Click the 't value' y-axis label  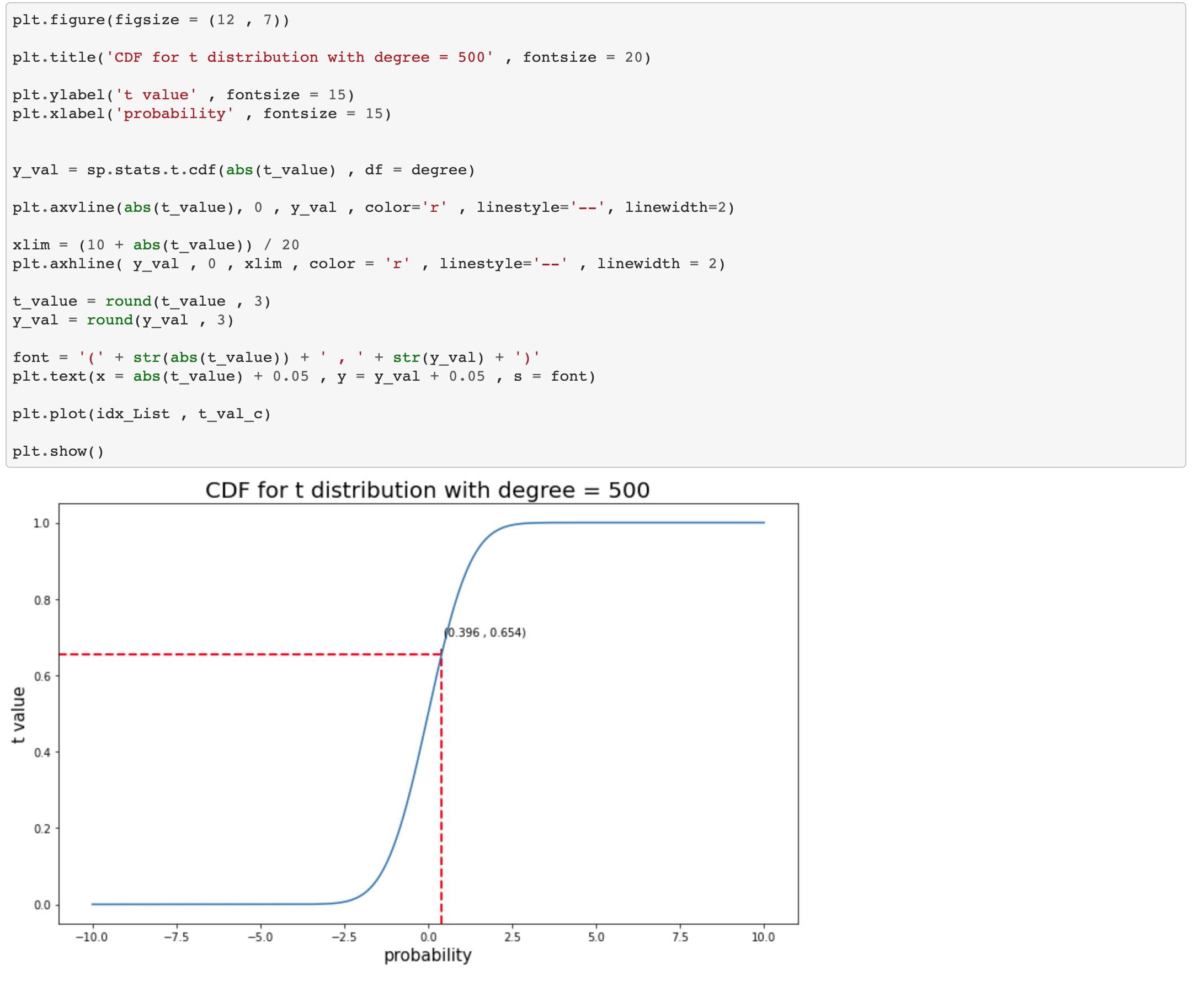click(19, 716)
